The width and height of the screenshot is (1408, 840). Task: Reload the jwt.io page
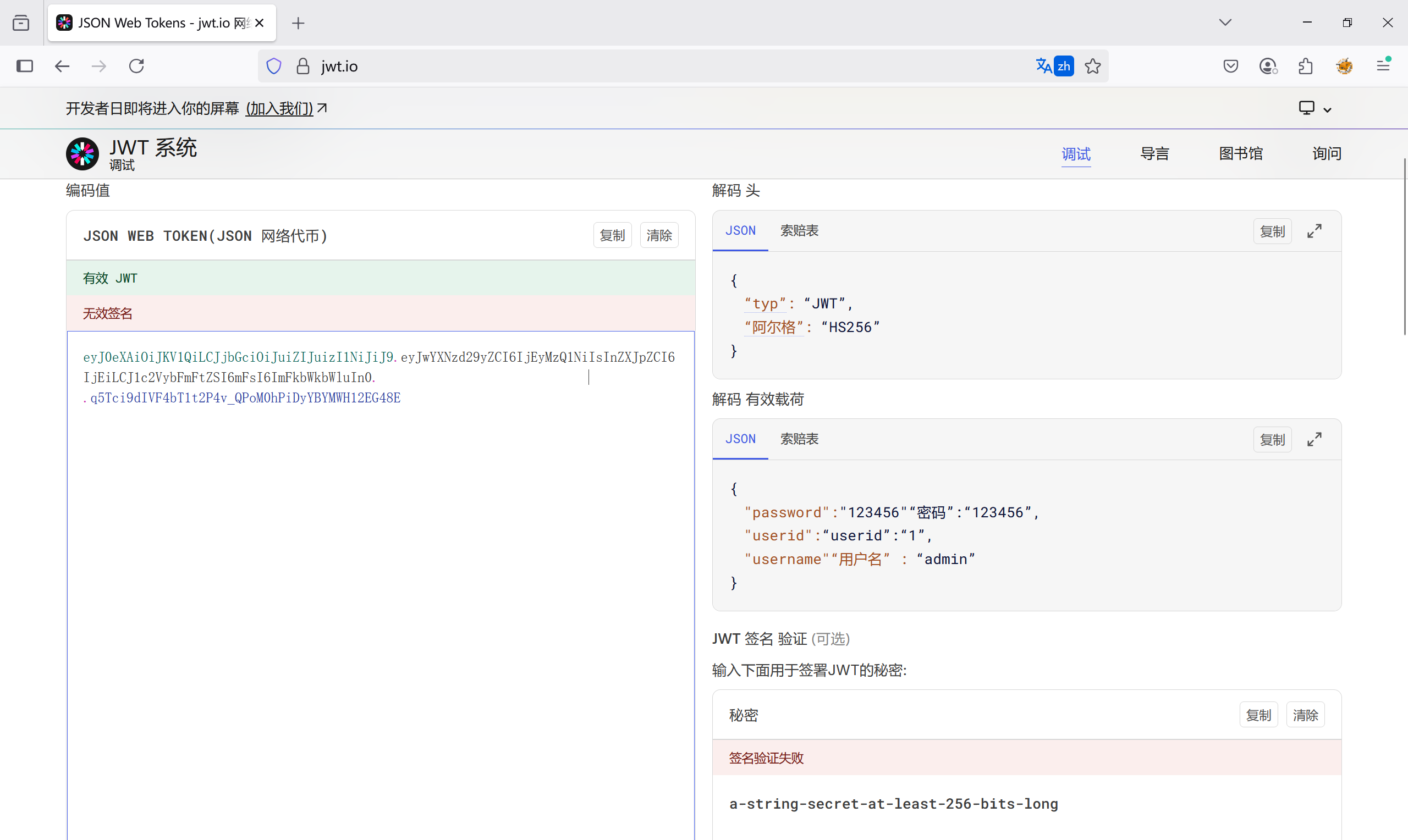[x=136, y=66]
